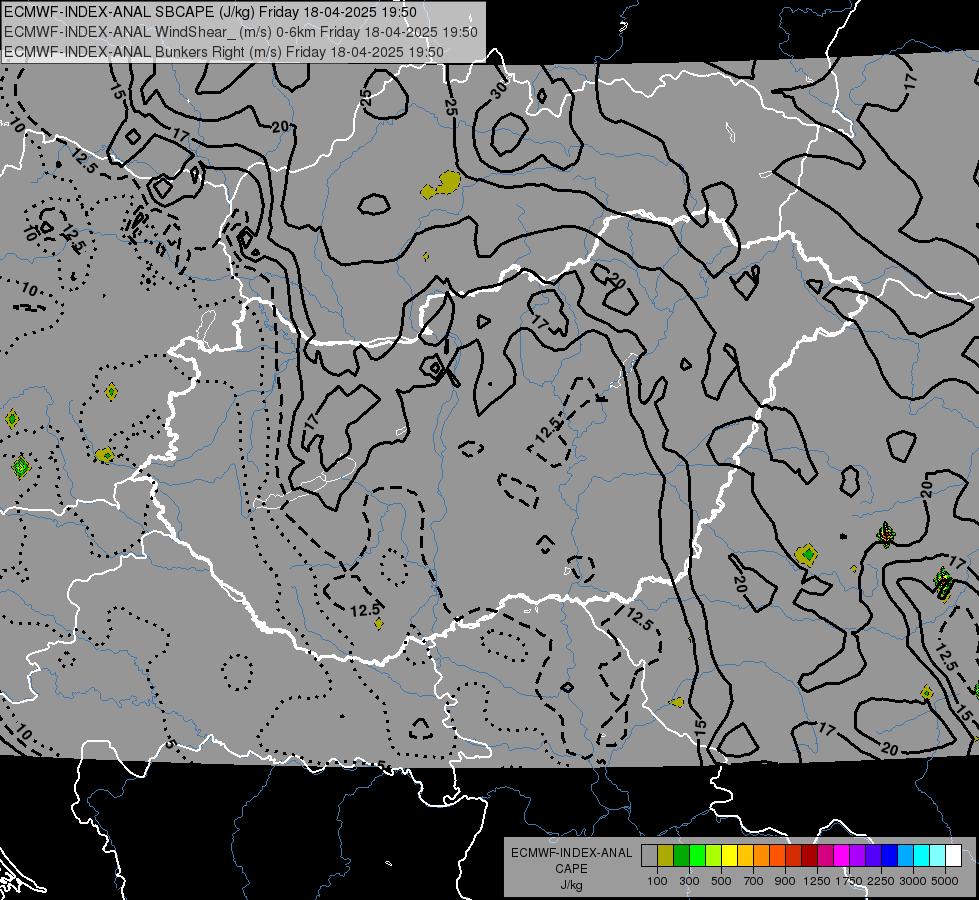This screenshot has height=900, width=979.
Task: Click the 2250 legend tick label
Action: point(882,881)
